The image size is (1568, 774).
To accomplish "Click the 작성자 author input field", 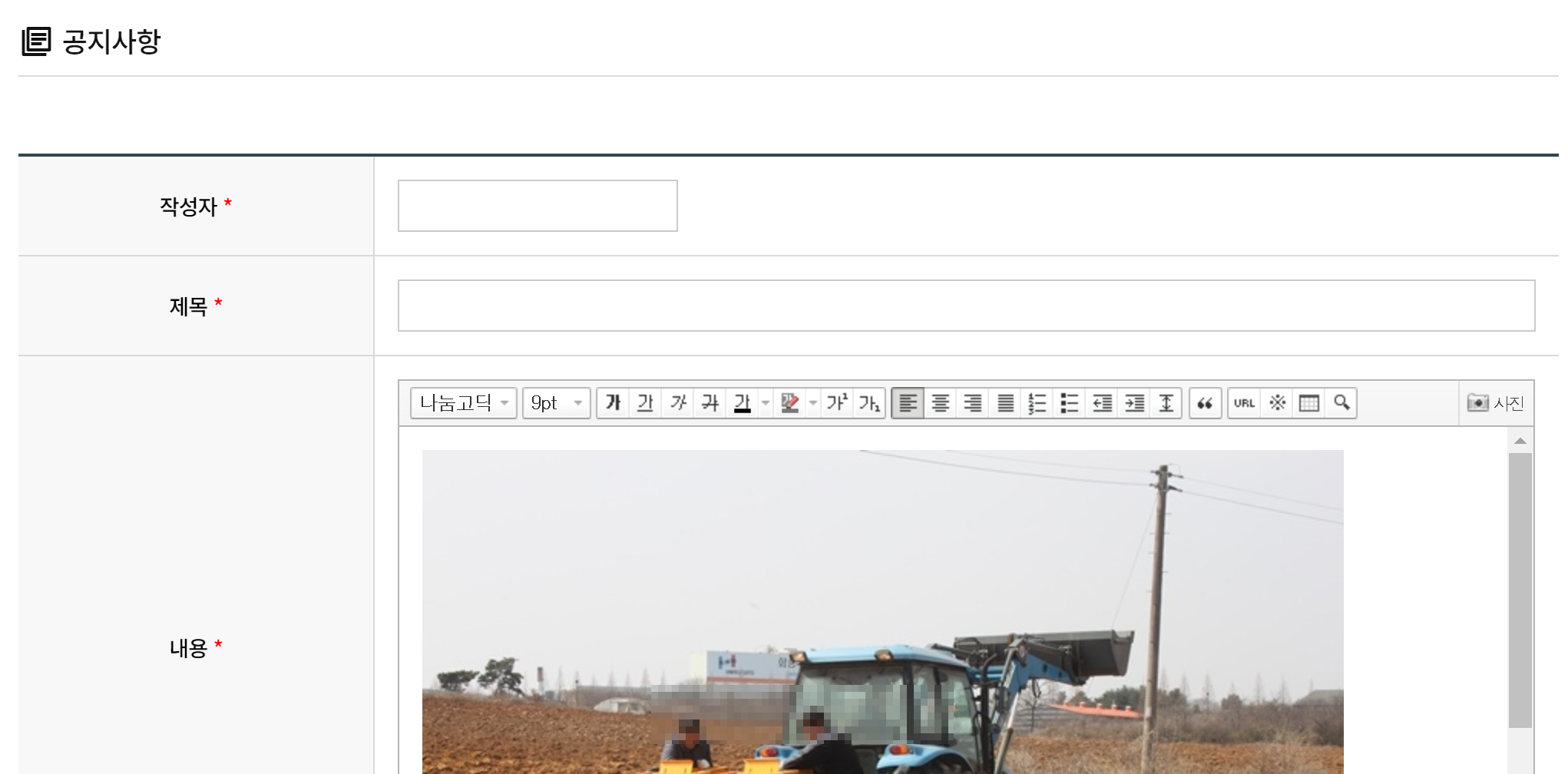I will (x=538, y=206).
